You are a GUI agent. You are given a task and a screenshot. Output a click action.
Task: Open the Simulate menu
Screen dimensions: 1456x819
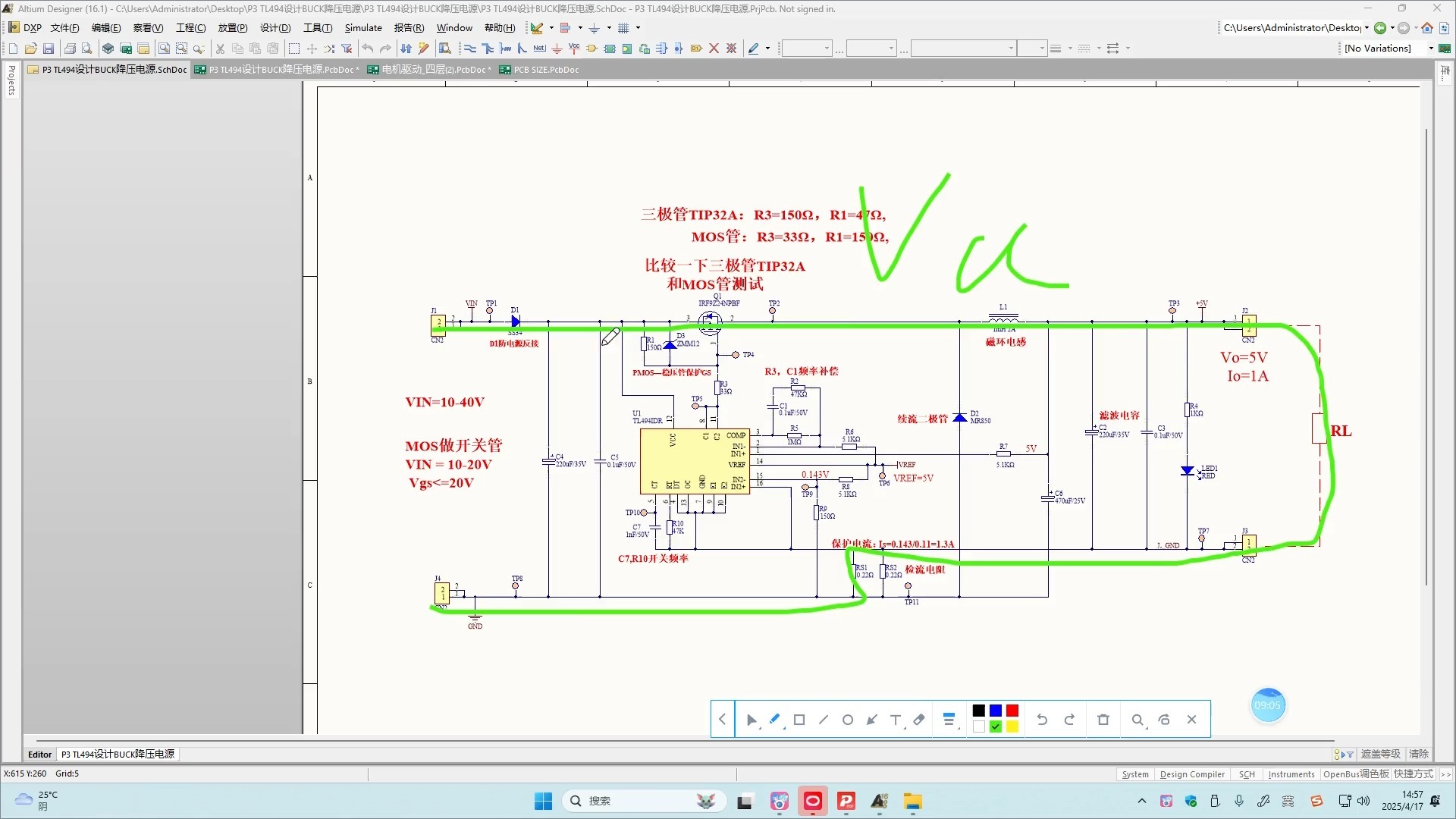(x=363, y=28)
